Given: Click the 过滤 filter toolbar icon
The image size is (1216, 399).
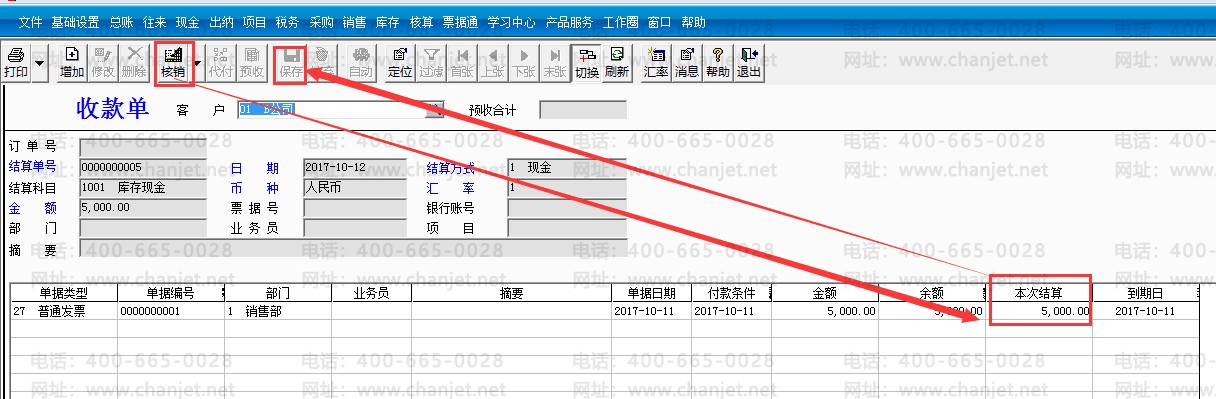Looking at the screenshot, I should click(431, 62).
